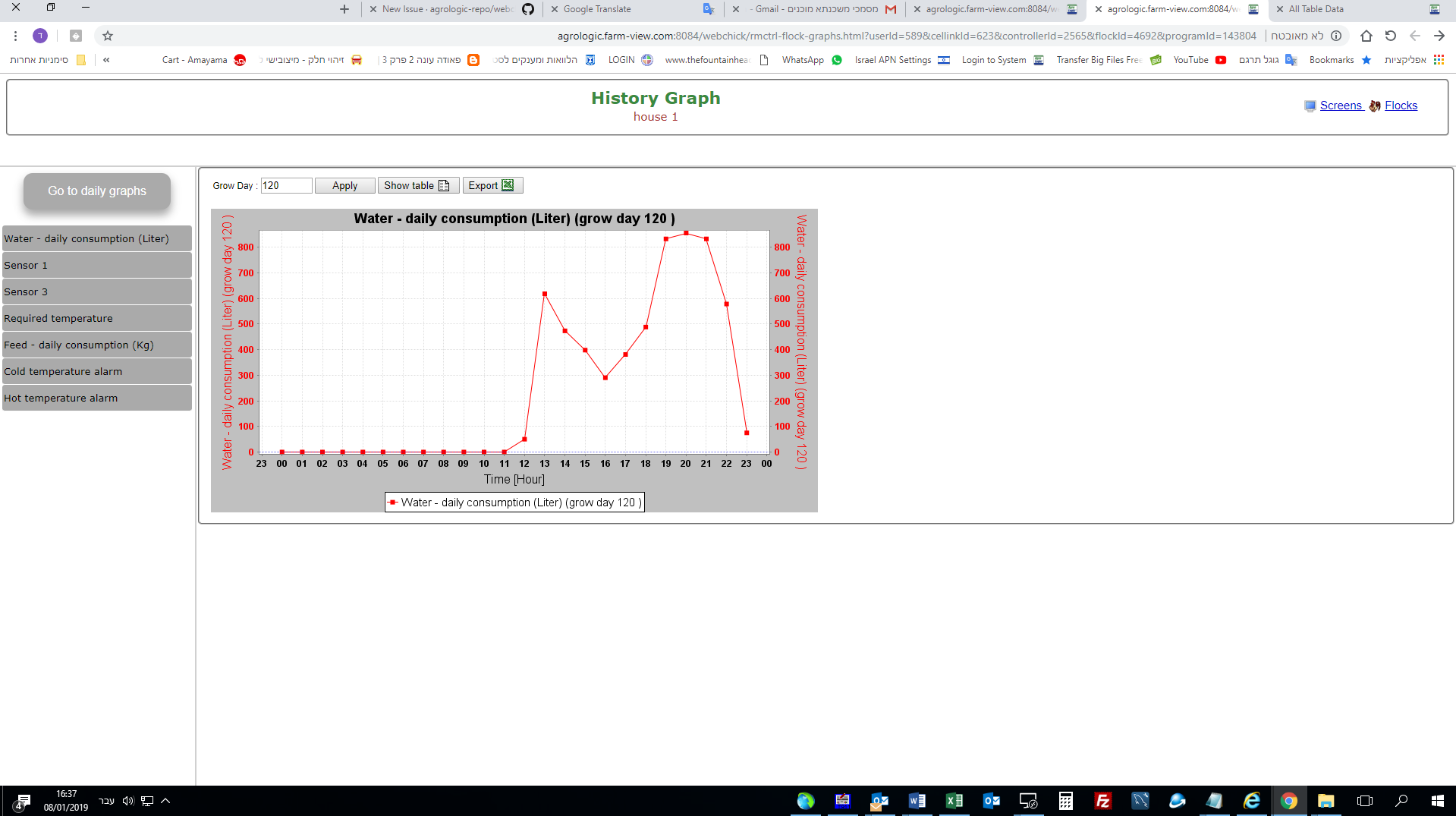Open the Chrome three-dot menu
This screenshot has height=816, width=1456.
15,36
